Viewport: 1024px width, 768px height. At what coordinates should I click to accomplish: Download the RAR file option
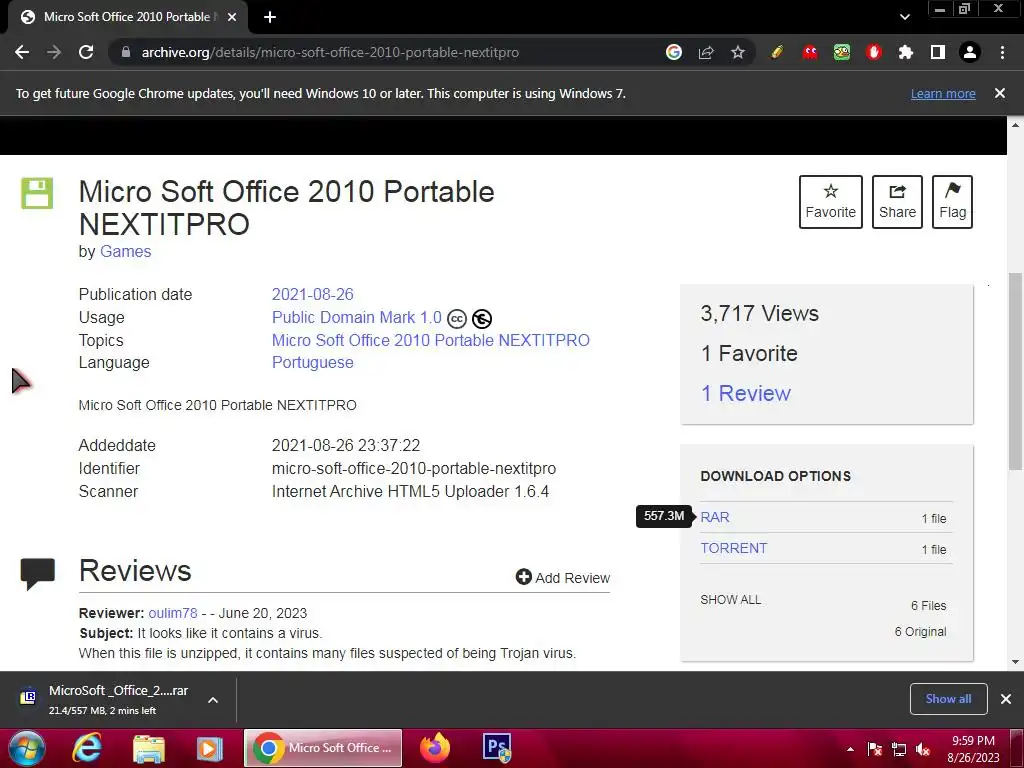pyautogui.click(x=715, y=517)
